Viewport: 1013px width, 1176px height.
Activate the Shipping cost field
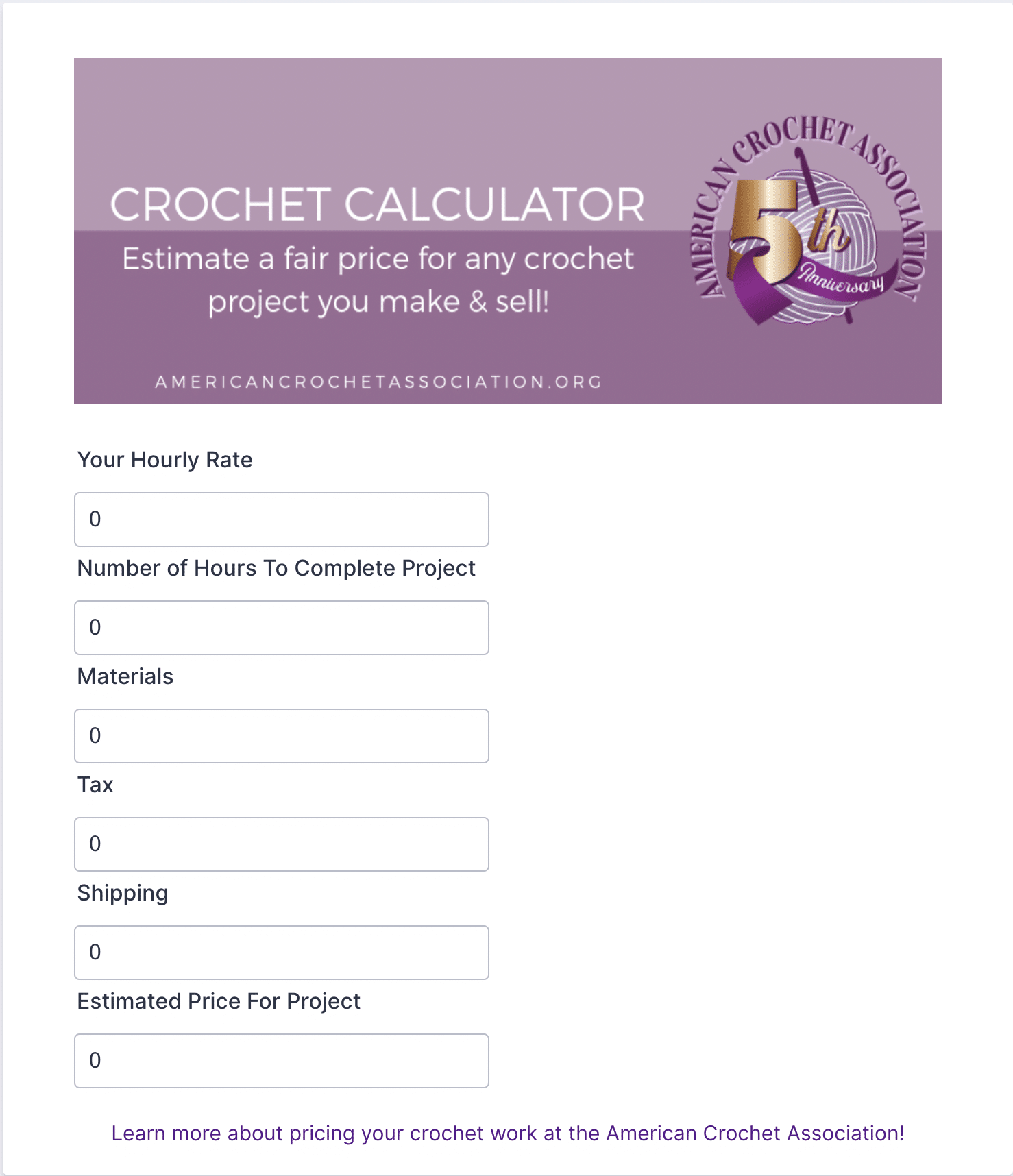pos(282,953)
